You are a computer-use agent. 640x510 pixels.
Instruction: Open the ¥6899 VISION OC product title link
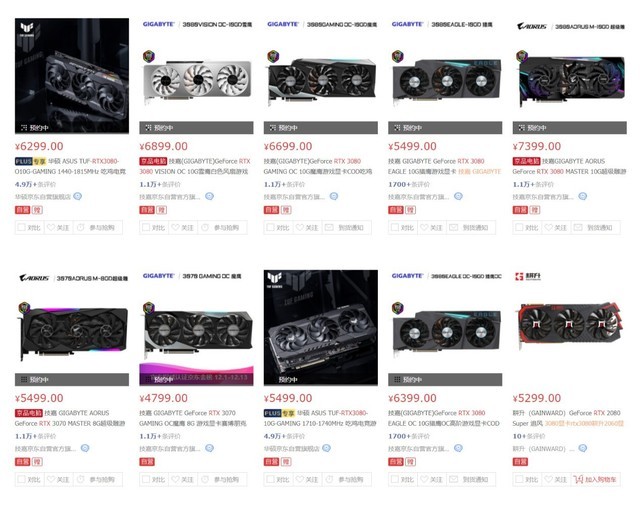[195, 166]
